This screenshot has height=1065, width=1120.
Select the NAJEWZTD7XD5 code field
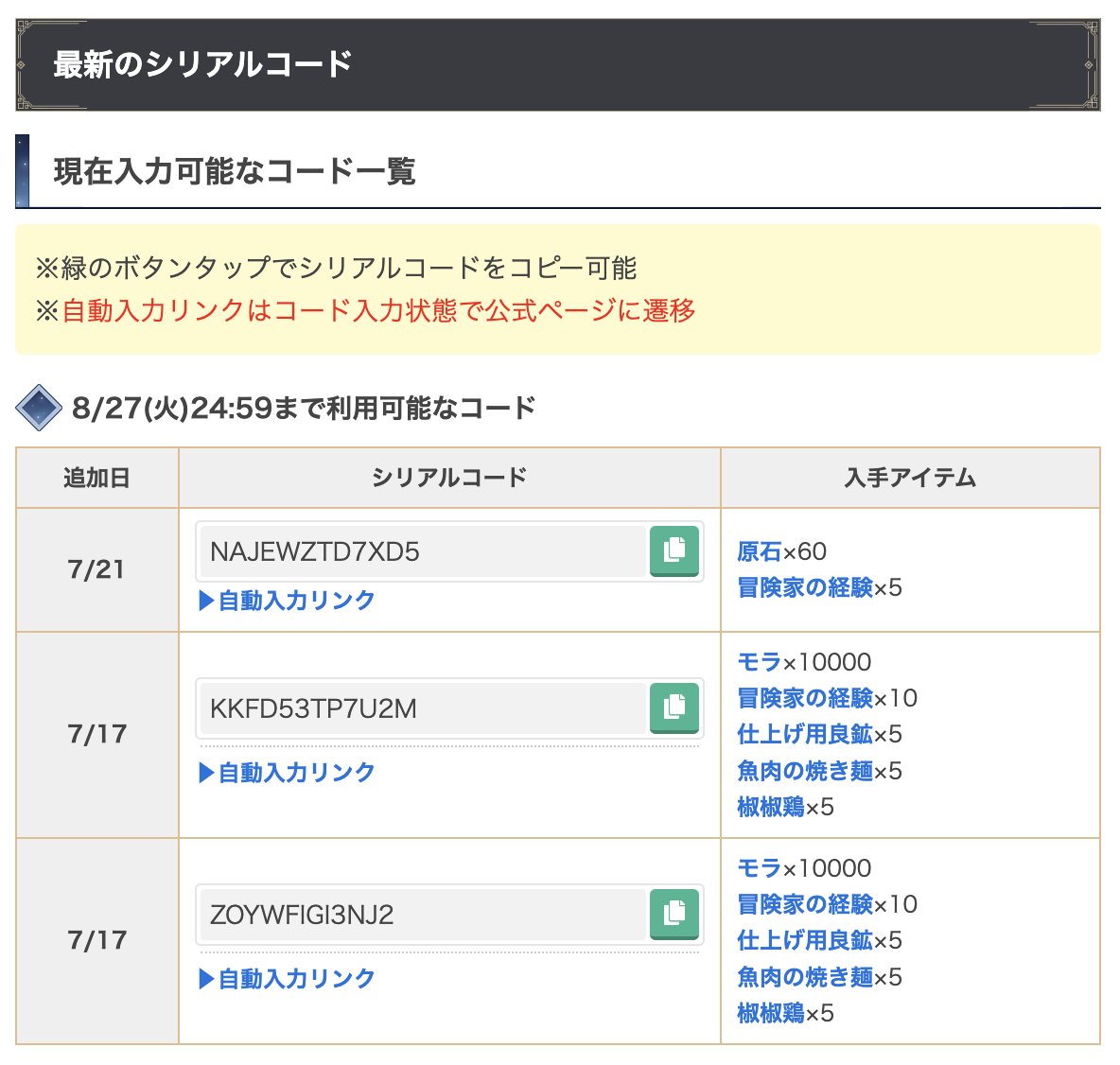click(x=423, y=551)
